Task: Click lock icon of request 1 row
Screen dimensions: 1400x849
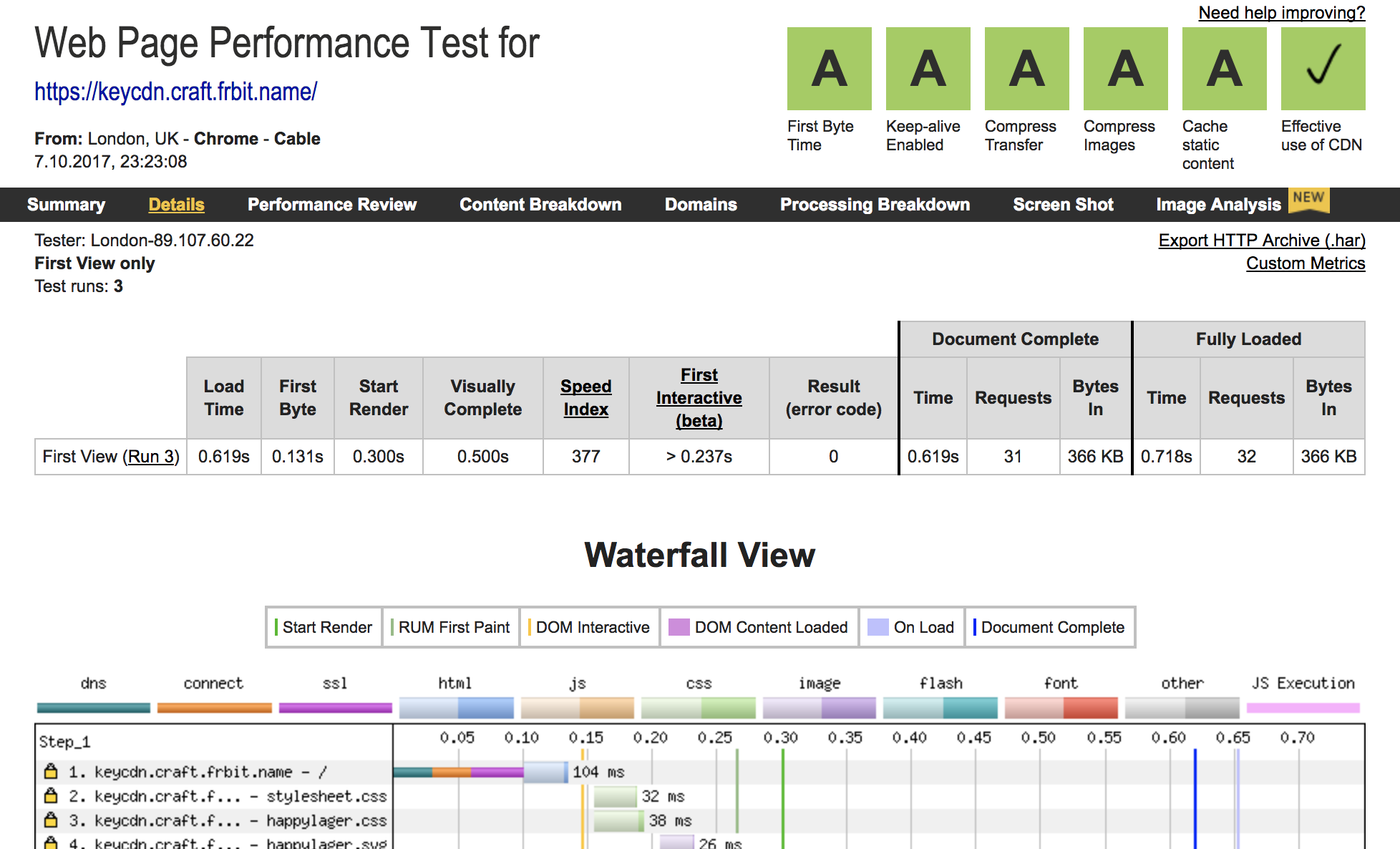Action: (51, 771)
